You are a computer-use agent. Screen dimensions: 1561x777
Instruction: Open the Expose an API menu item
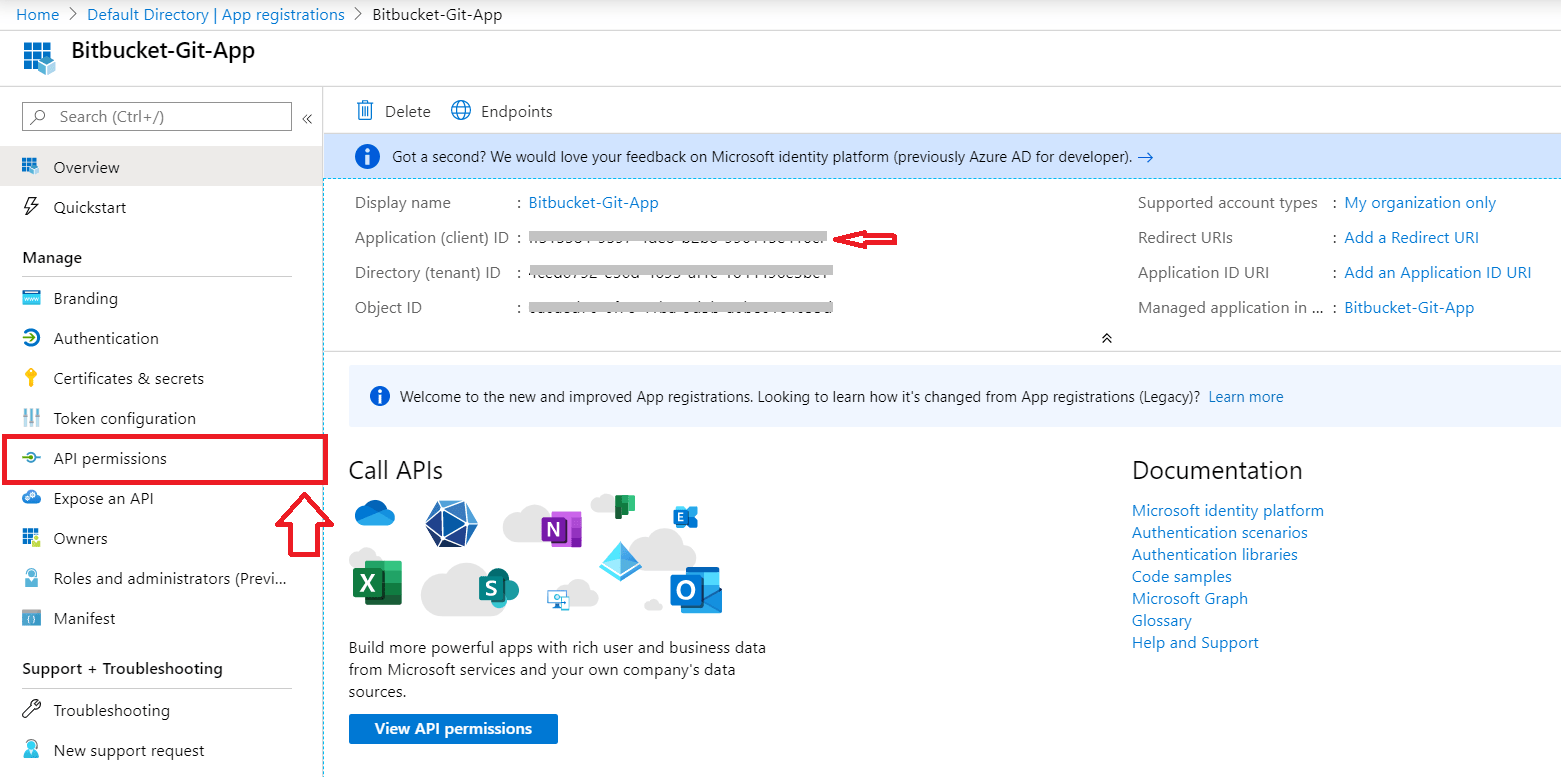(161, 498)
